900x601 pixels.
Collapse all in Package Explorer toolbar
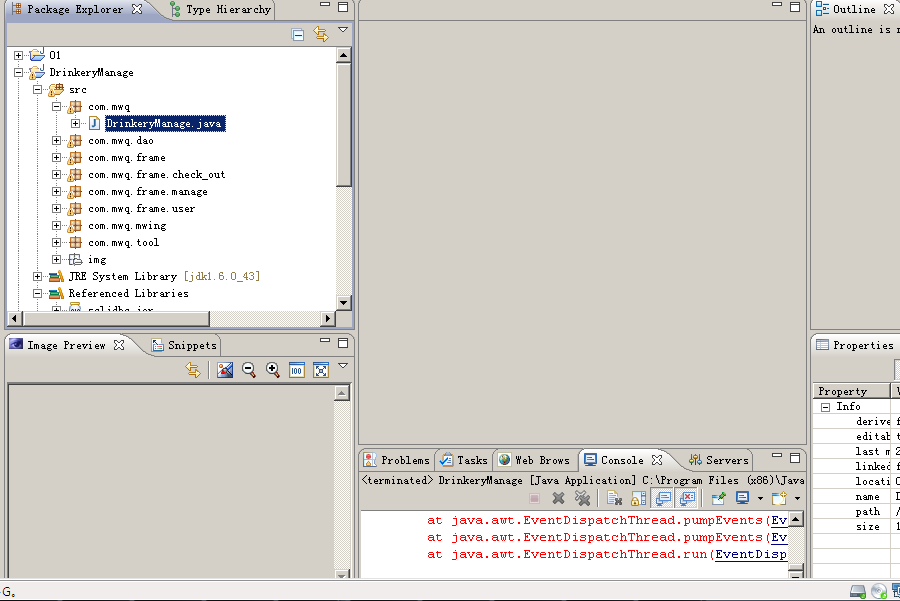pyautogui.click(x=297, y=34)
